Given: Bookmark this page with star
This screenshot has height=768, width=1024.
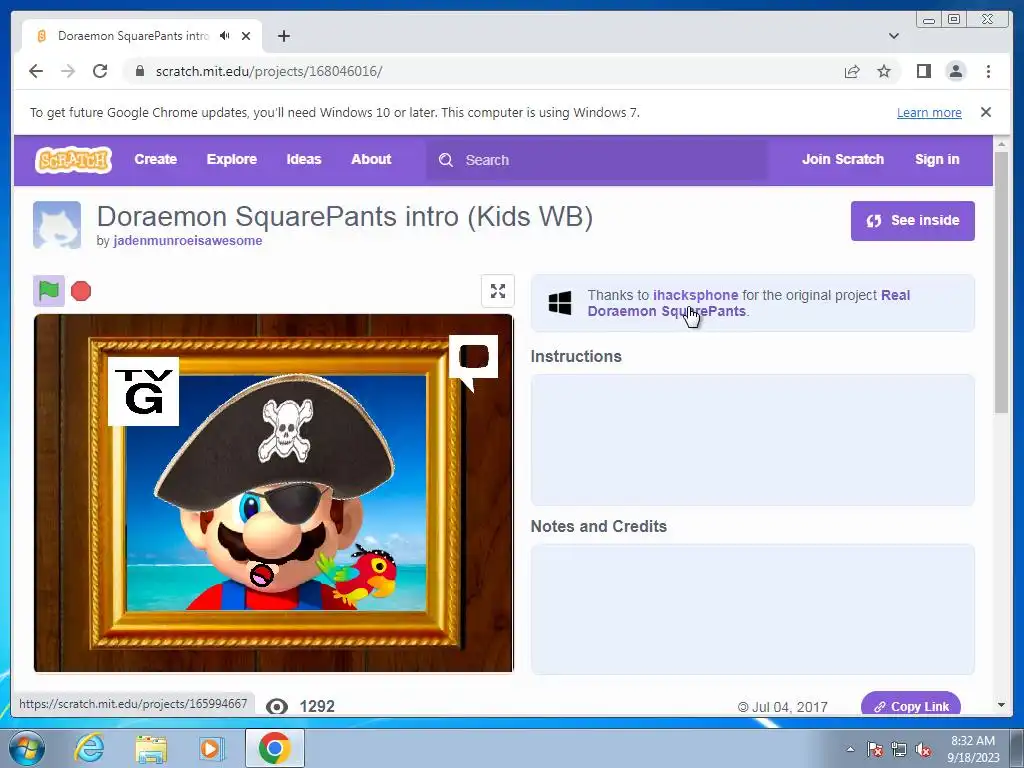Looking at the screenshot, I should tap(884, 71).
